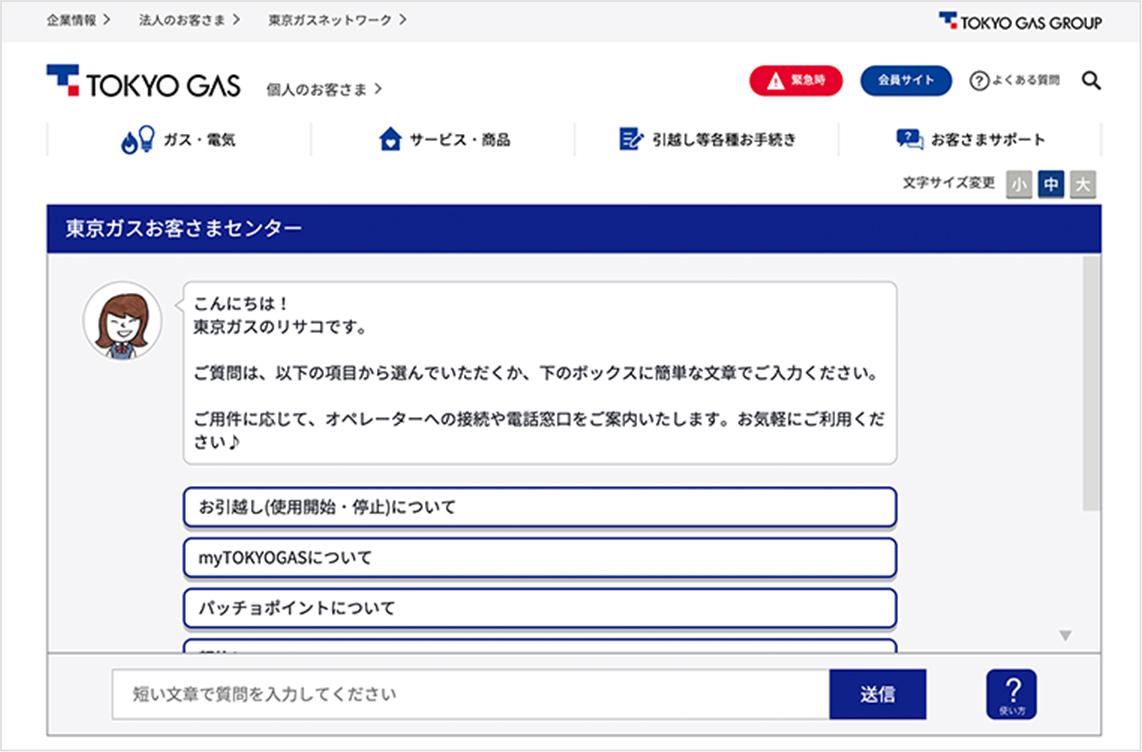The width and height of the screenshot is (1142, 752).
Task: Click the flame and bulb ガス・電気 icon
Action: click(138, 139)
